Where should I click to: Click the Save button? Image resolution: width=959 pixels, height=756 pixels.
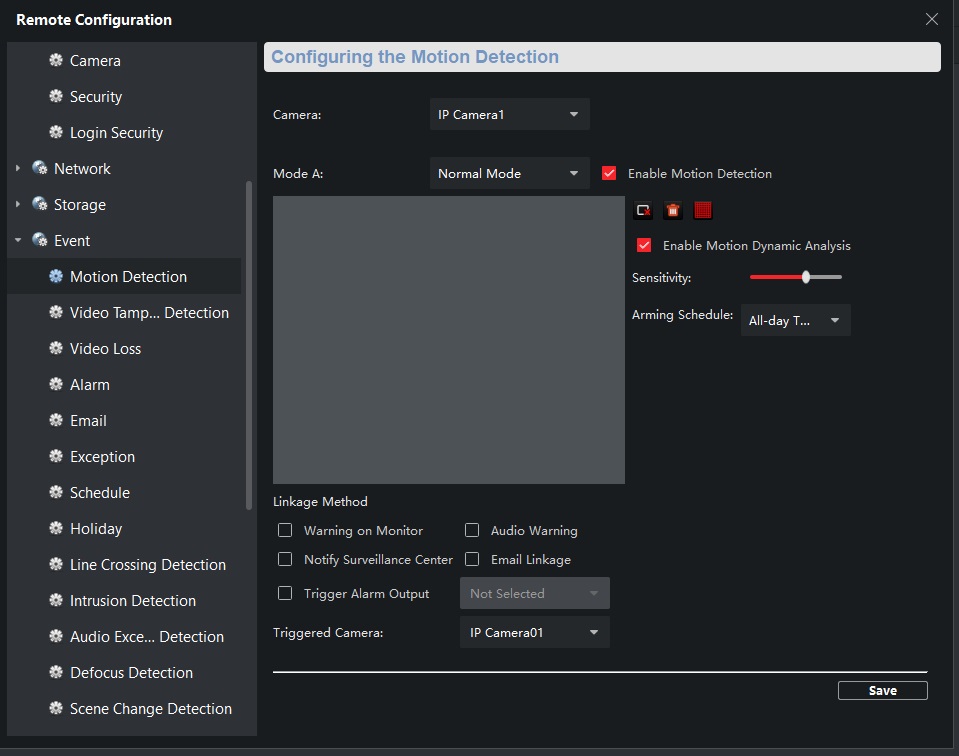[x=882, y=691]
